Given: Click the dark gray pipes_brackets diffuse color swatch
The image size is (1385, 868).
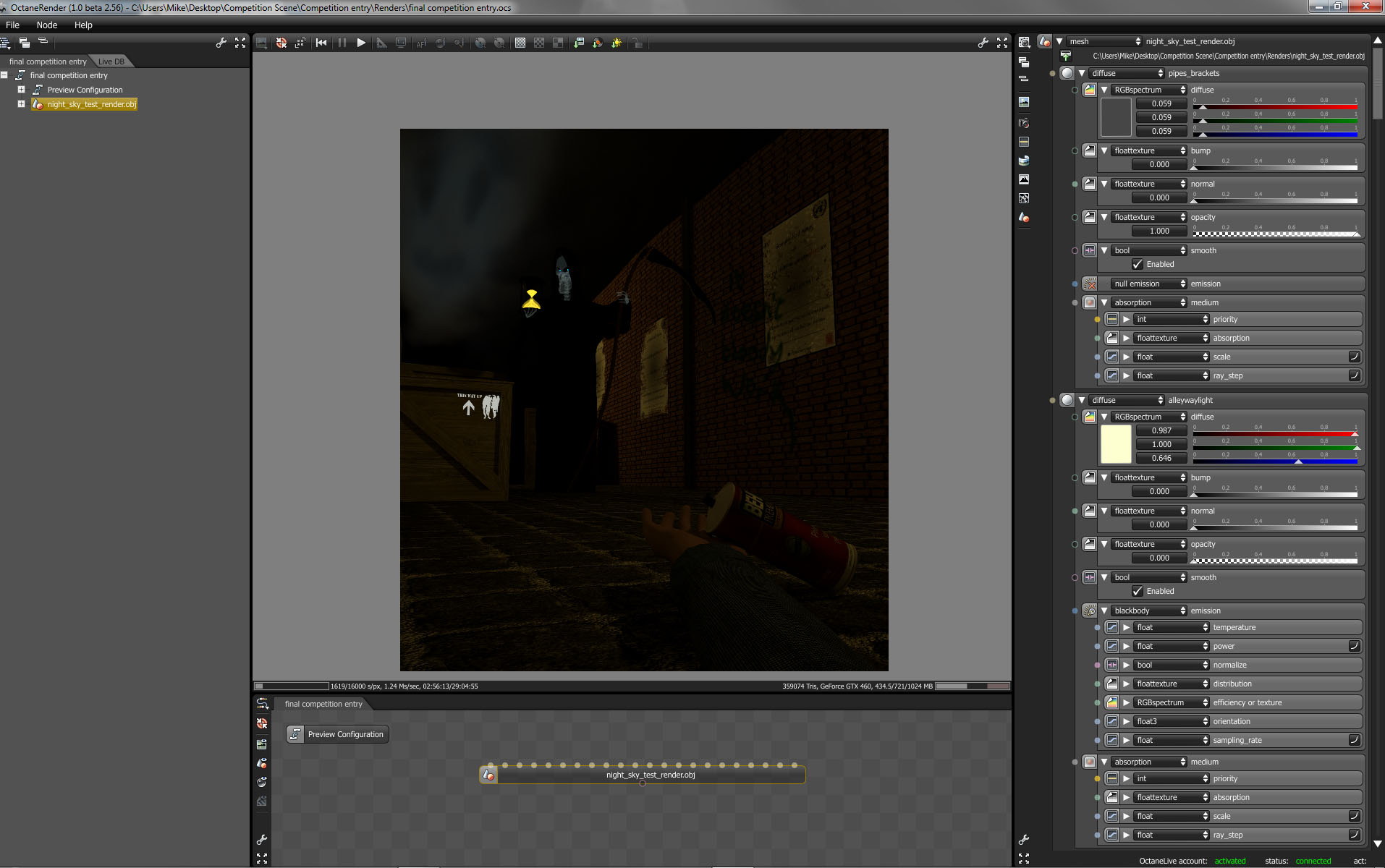Looking at the screenshot, I should tap(1116, 118).
